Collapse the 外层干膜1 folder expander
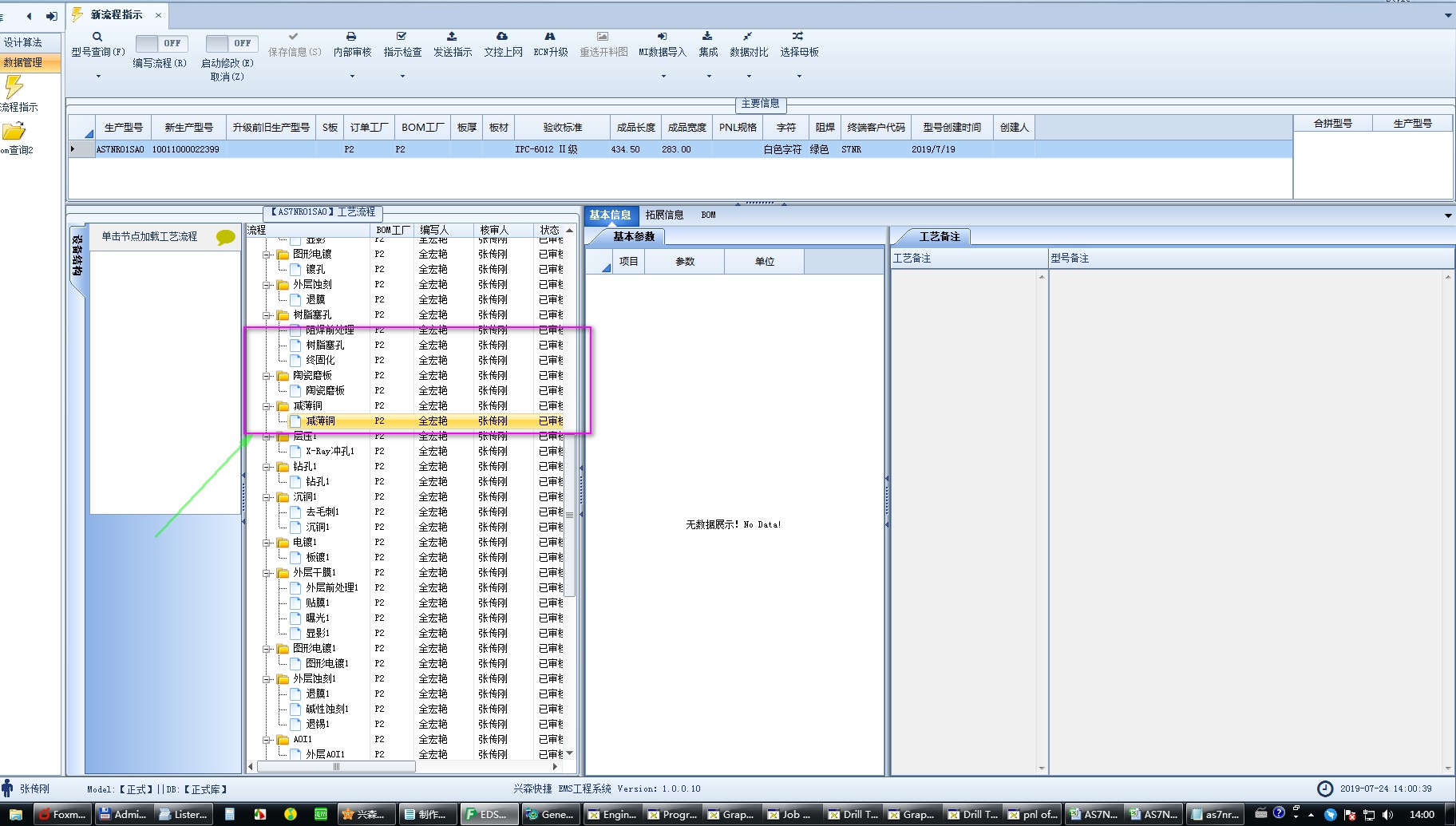 pos(267,573)
